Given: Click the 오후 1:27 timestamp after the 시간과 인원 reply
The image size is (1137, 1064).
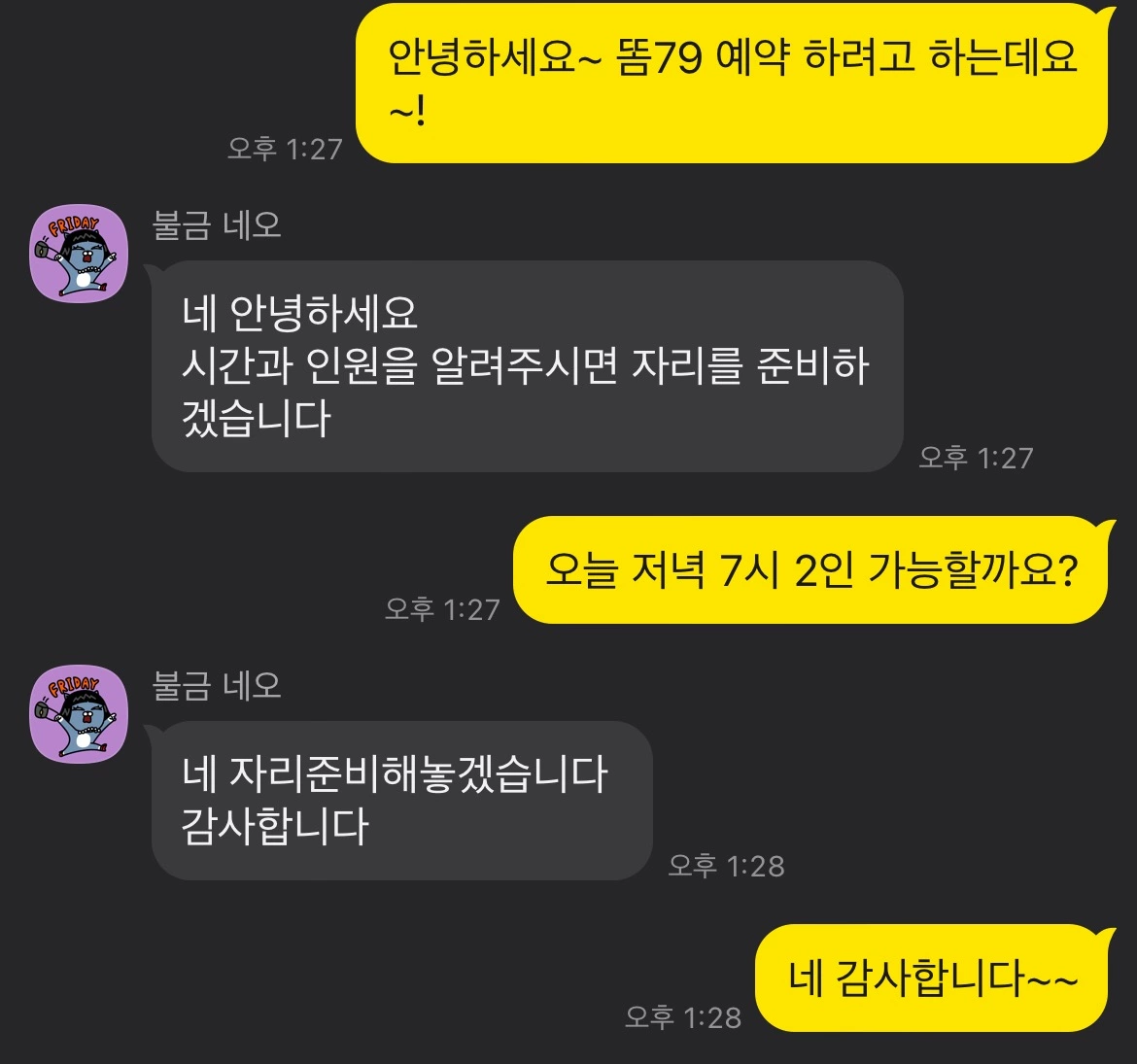Looking at the screenshot, I should tap(976, 458).
